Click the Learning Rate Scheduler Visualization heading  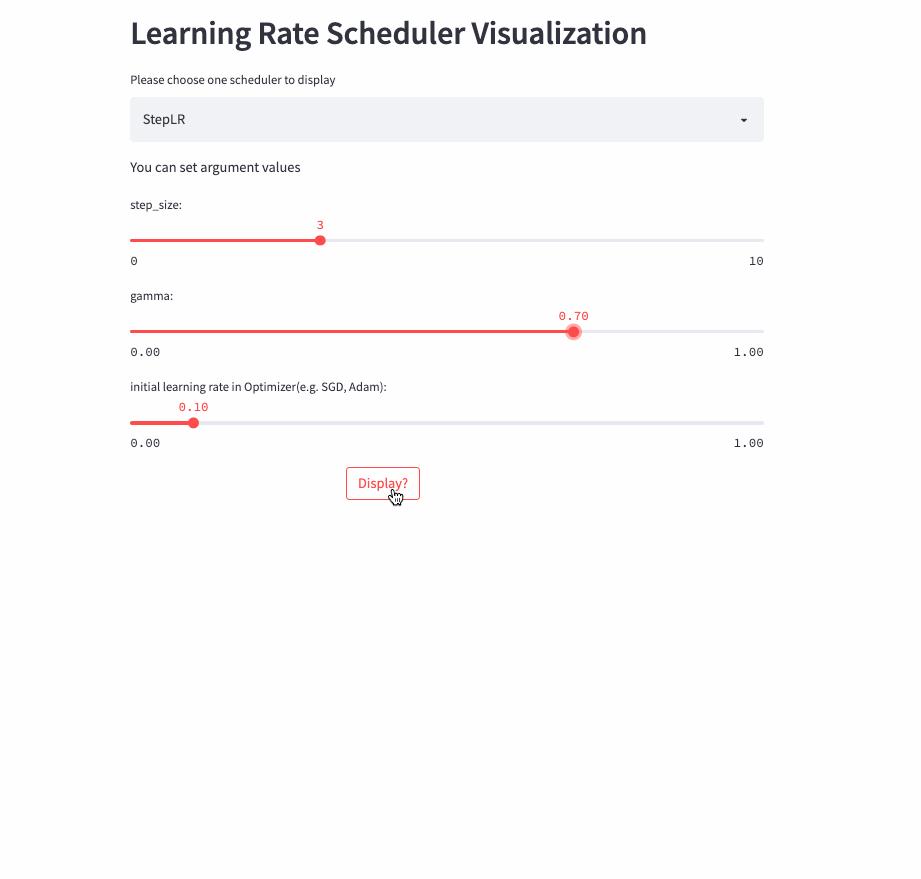(x=388, y=34)
